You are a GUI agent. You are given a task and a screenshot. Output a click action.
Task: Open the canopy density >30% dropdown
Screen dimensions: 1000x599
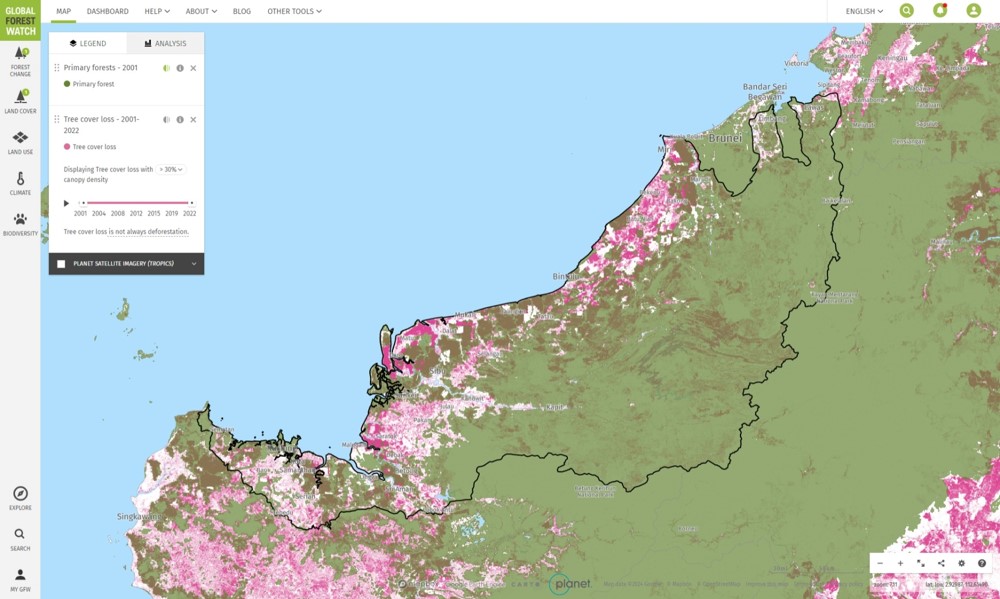click(x=171, y=170)
